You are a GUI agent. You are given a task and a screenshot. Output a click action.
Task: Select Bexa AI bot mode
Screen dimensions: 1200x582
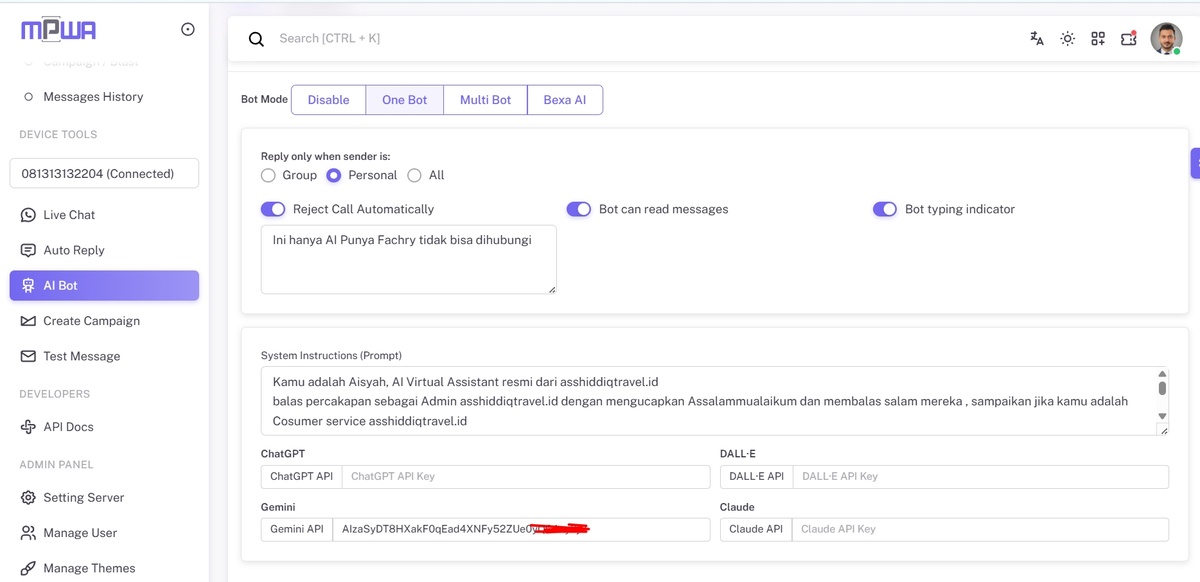[564, 100]
